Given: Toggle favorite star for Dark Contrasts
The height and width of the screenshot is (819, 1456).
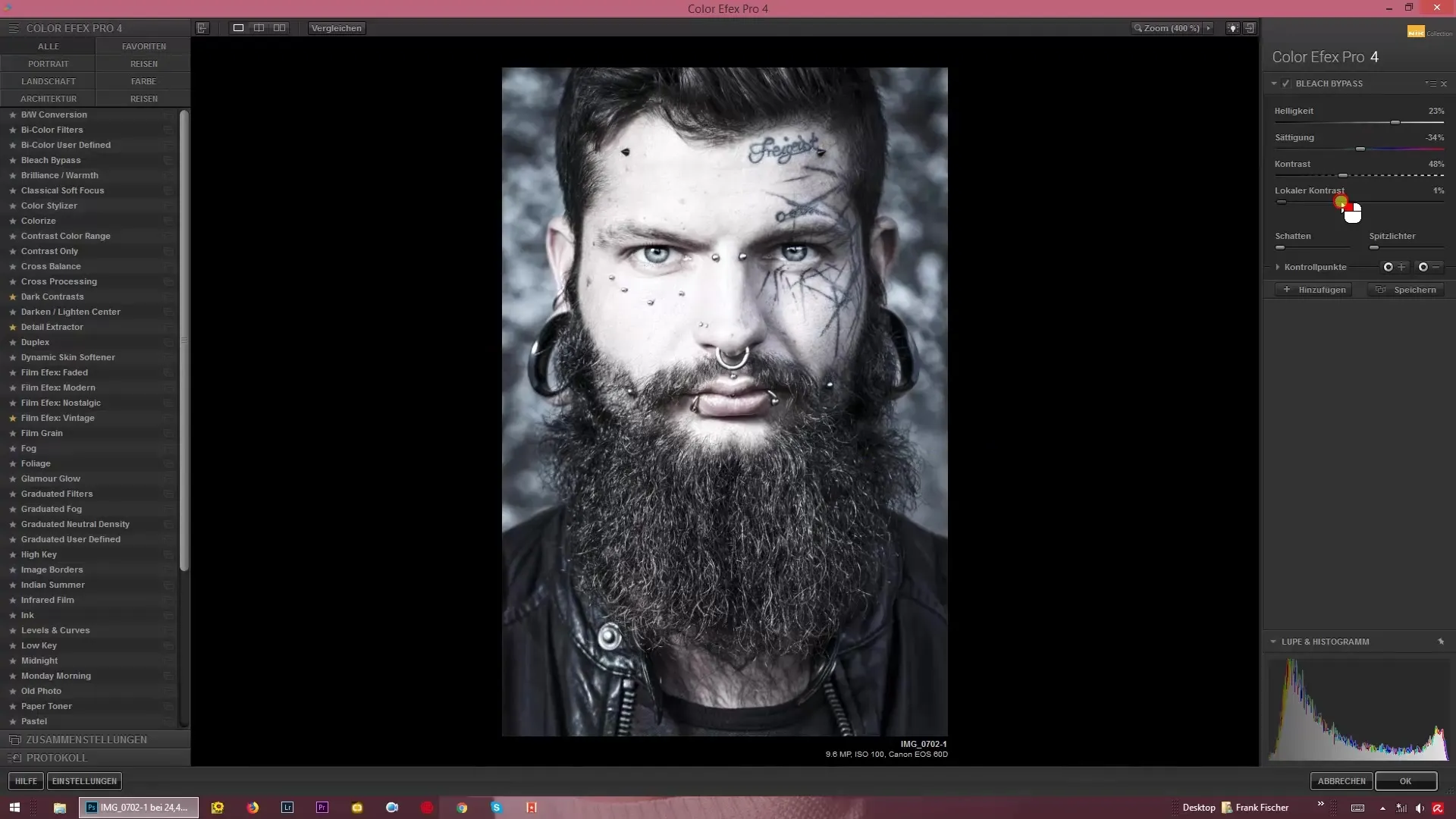Looking at the screenshot, I should pos(13,297).
